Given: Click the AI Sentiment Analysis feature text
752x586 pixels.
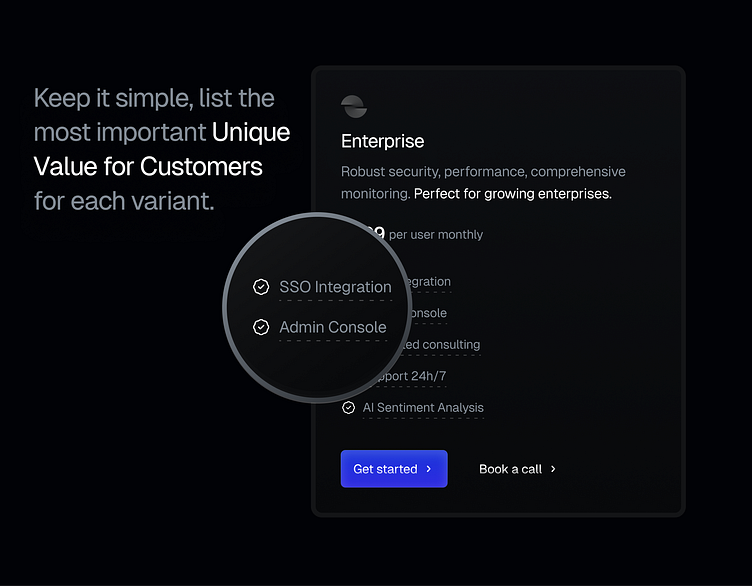Looking at the screenshot, I should [x=423, y=408].
